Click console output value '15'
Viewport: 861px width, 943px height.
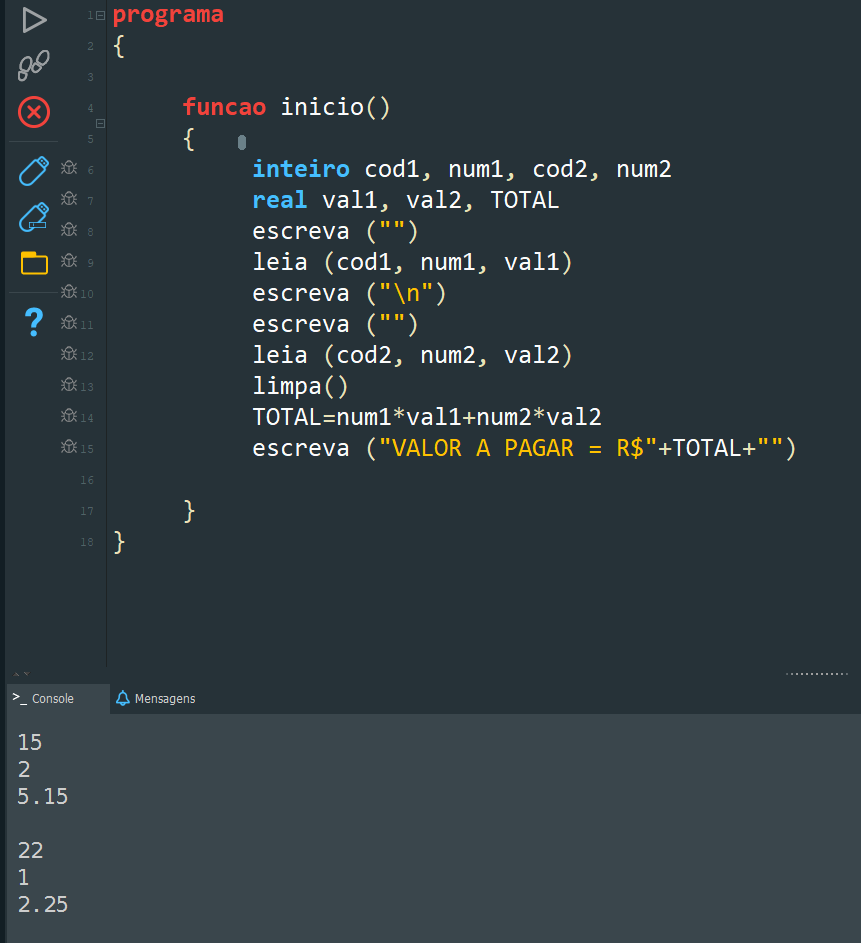pos(30,743)
